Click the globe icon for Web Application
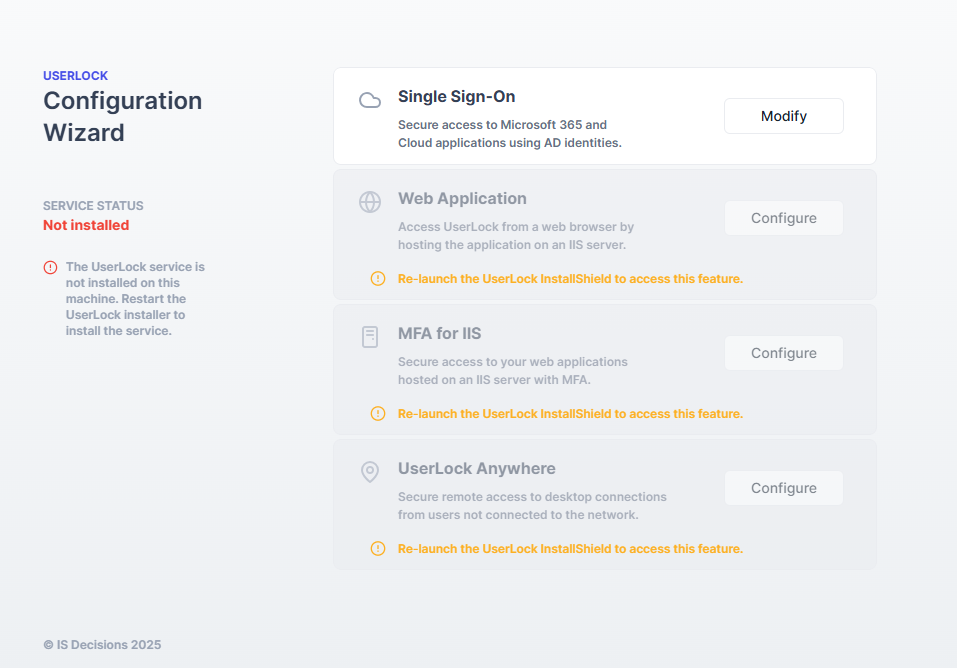Image resolution: width=957 pixels, height=668 pixels. 370,202
